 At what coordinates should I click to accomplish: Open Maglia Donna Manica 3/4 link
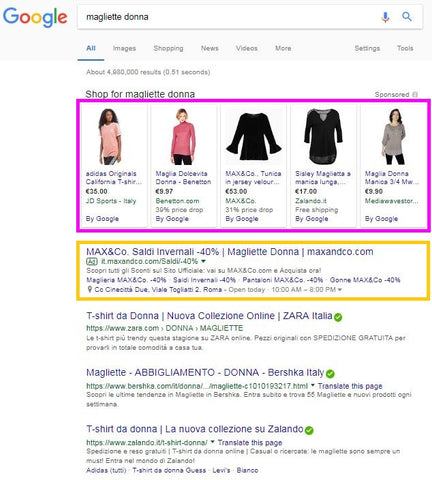pos(392,178)
